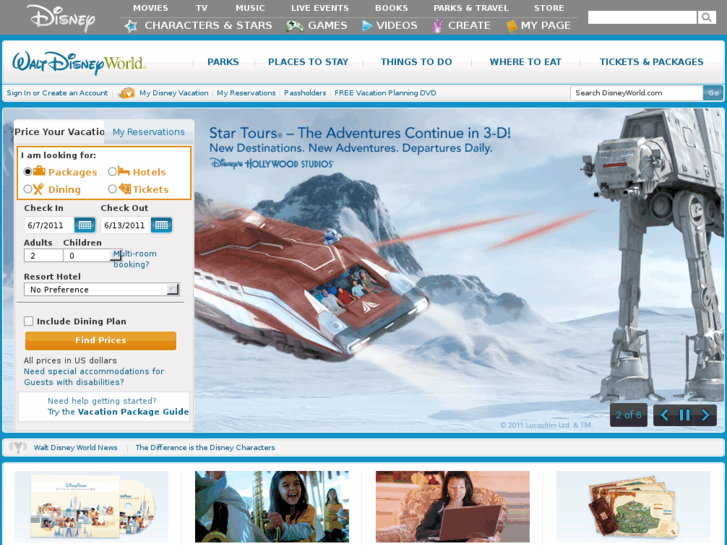Check the Include Dining Plan box
The width and height of the screenshot is (727, 545).
(x=29, y=321)
